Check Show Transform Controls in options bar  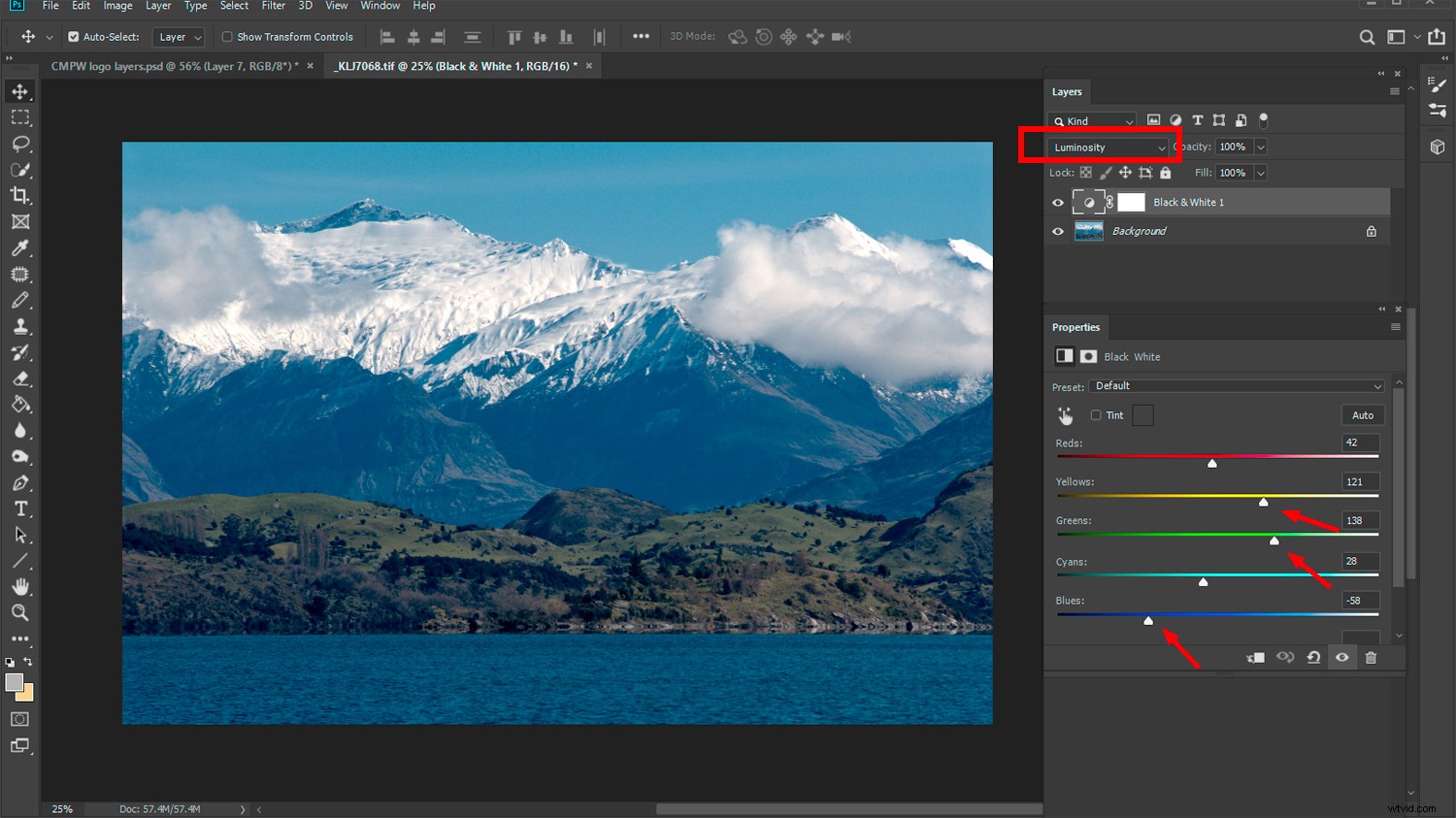pyautogui.click(x=227, y=37)
